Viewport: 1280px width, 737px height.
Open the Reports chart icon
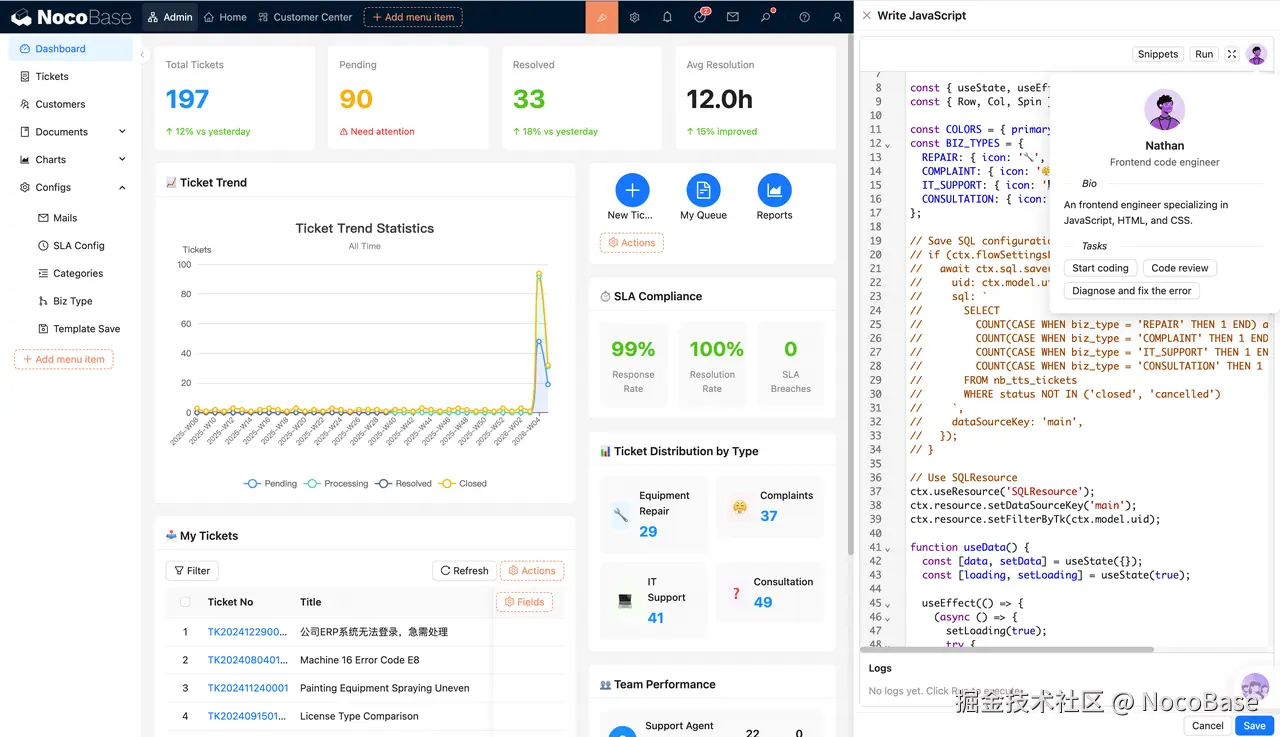click(x=774, y=190)
